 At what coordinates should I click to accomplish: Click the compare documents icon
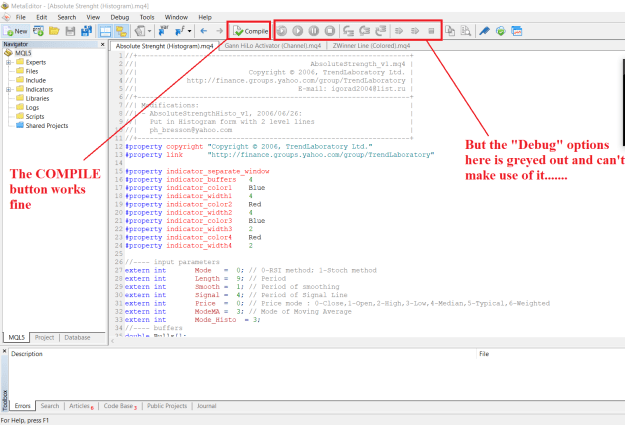coord(450,31)
